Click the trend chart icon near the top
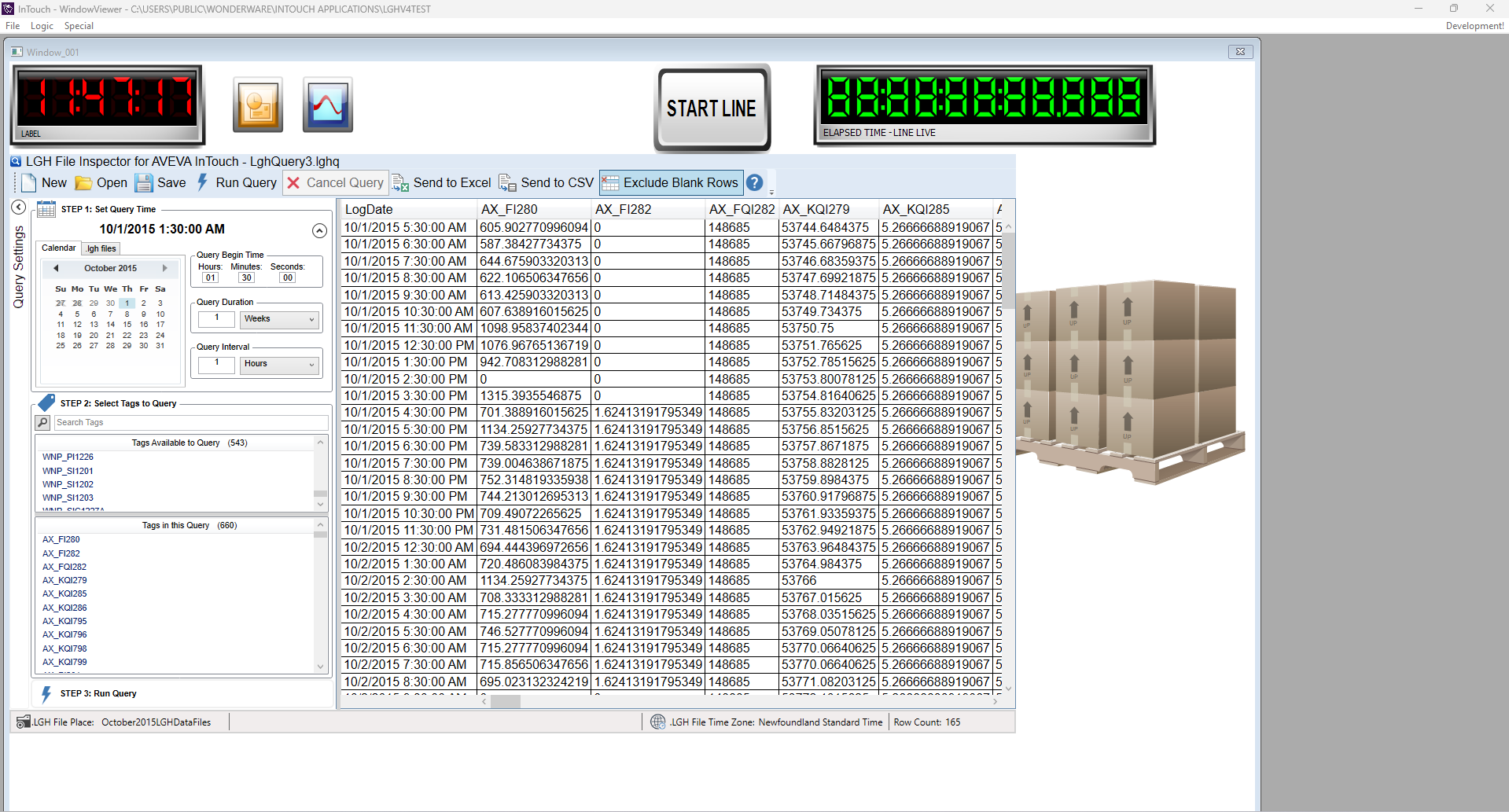The width and height of the screenshot is (1509, 812). [x=327, y=104]
